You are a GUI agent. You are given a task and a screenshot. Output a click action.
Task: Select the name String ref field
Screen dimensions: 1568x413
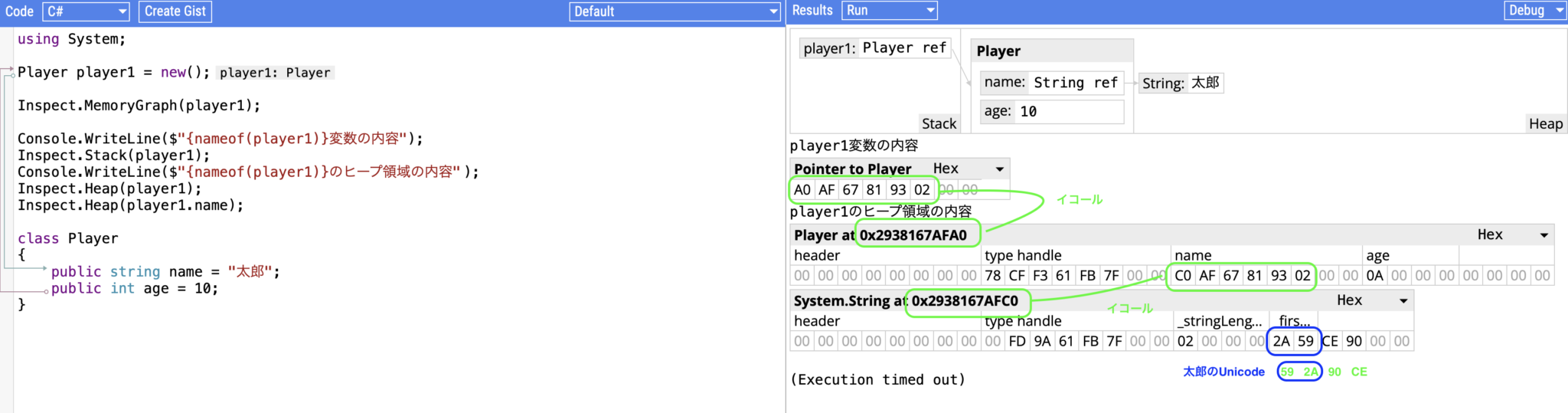(1050, 83)
